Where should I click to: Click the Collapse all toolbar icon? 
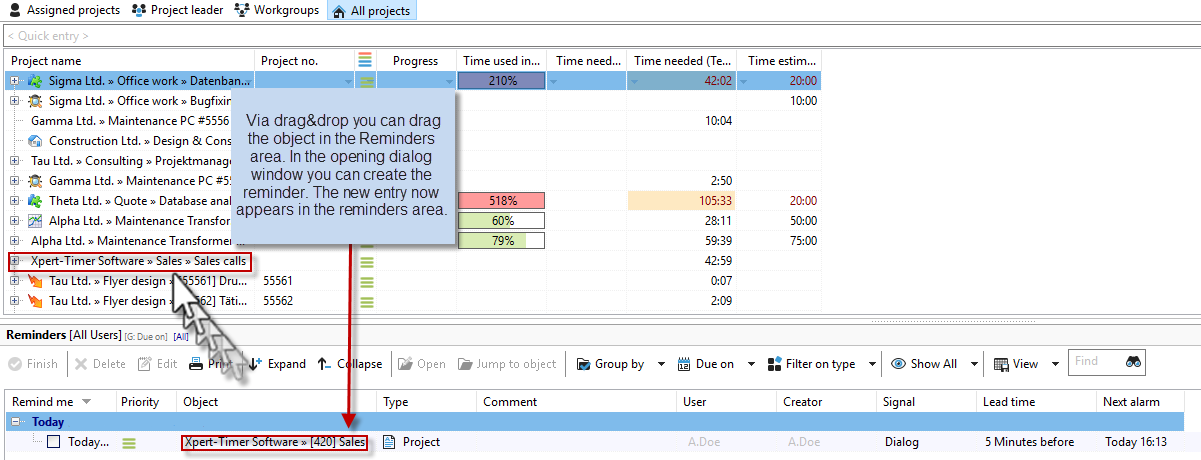[324, 364]
